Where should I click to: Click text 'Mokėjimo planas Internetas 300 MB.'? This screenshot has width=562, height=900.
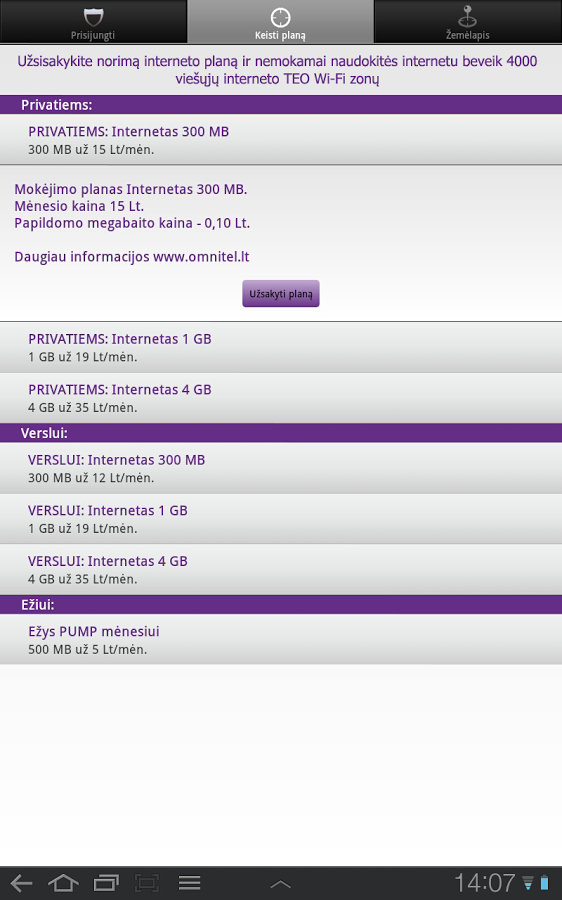point(131,189)
